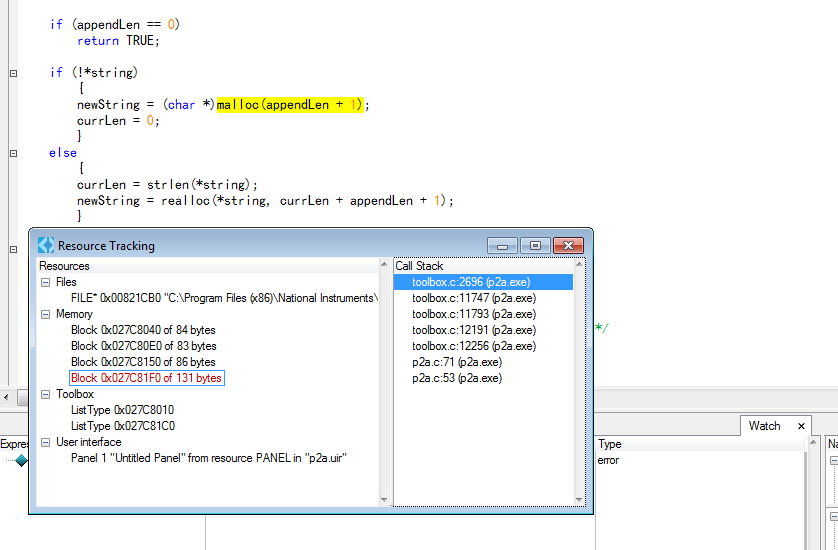The height and width of the screenshot is (550, 838).
Task: Select call stack entry toolbox.c:2696
Action: point(483,282)
